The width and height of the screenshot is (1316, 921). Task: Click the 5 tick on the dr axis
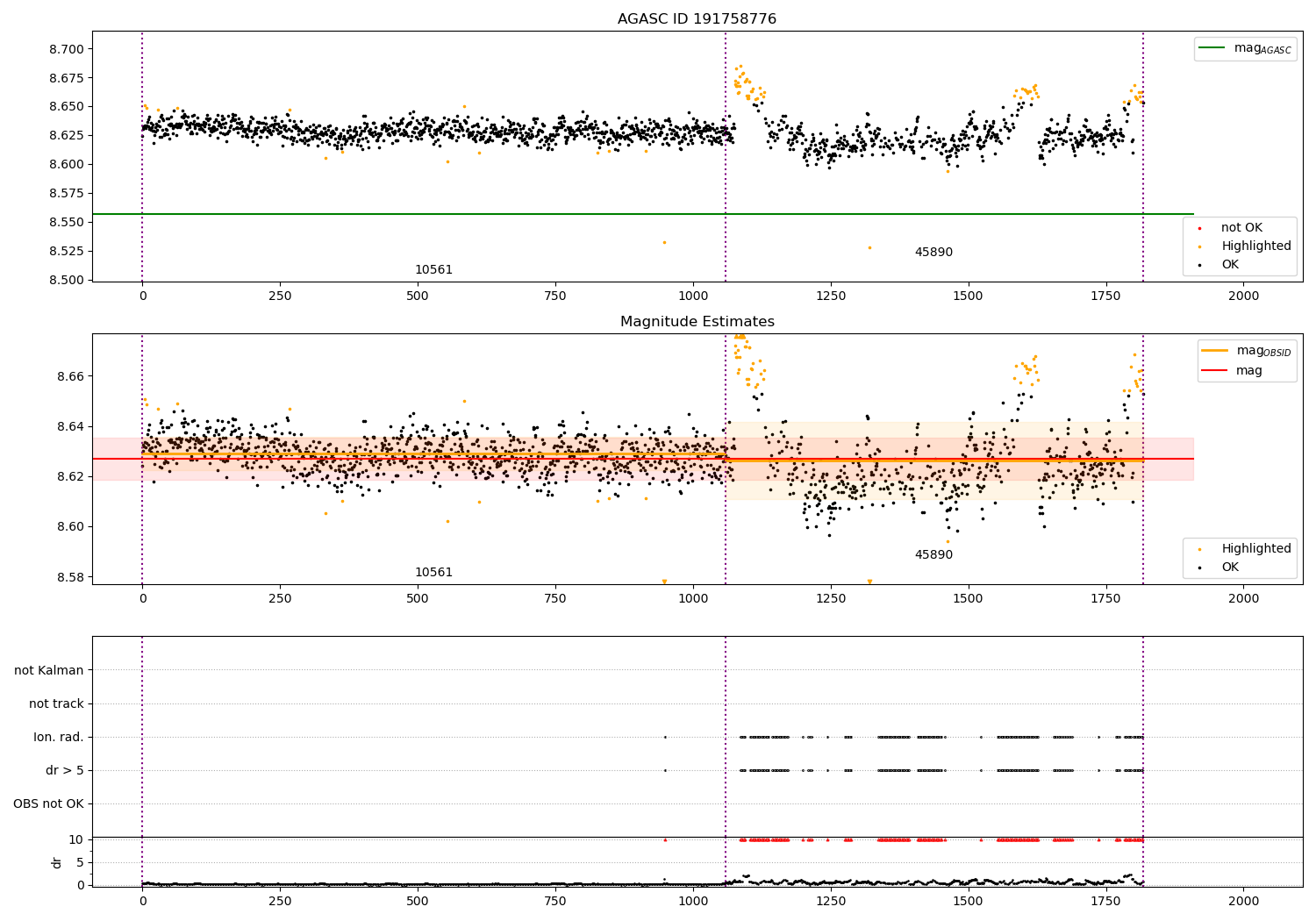[80, 862]
